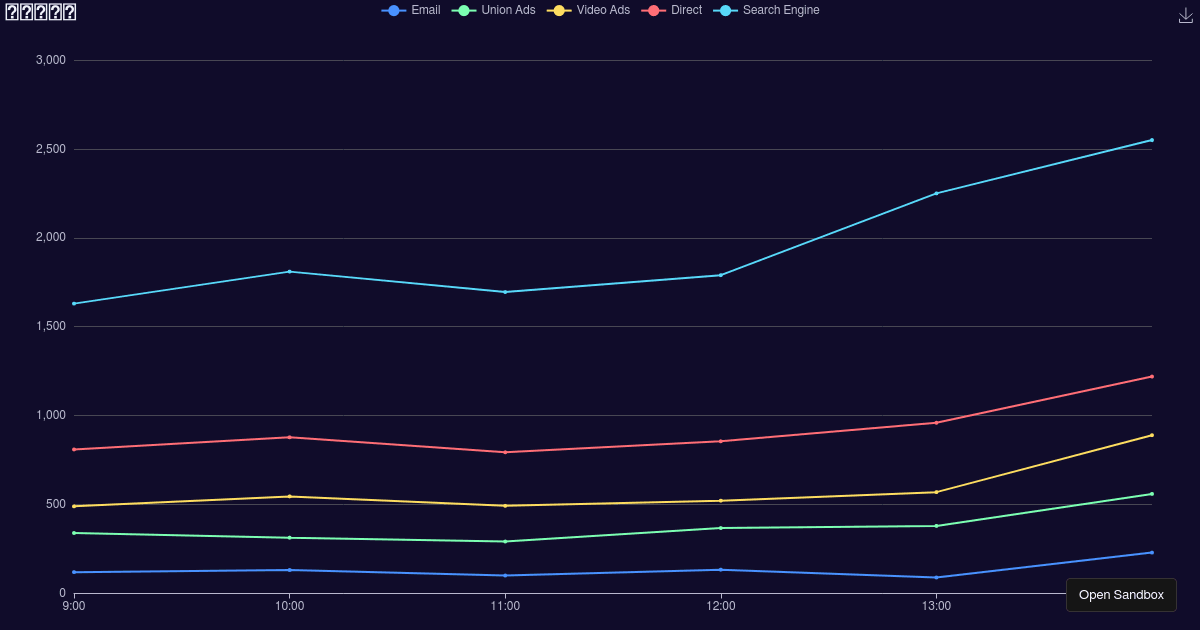Hide the Email series via its legend label
Viewport: 1200px width, 630px height.
coord(427,10)
